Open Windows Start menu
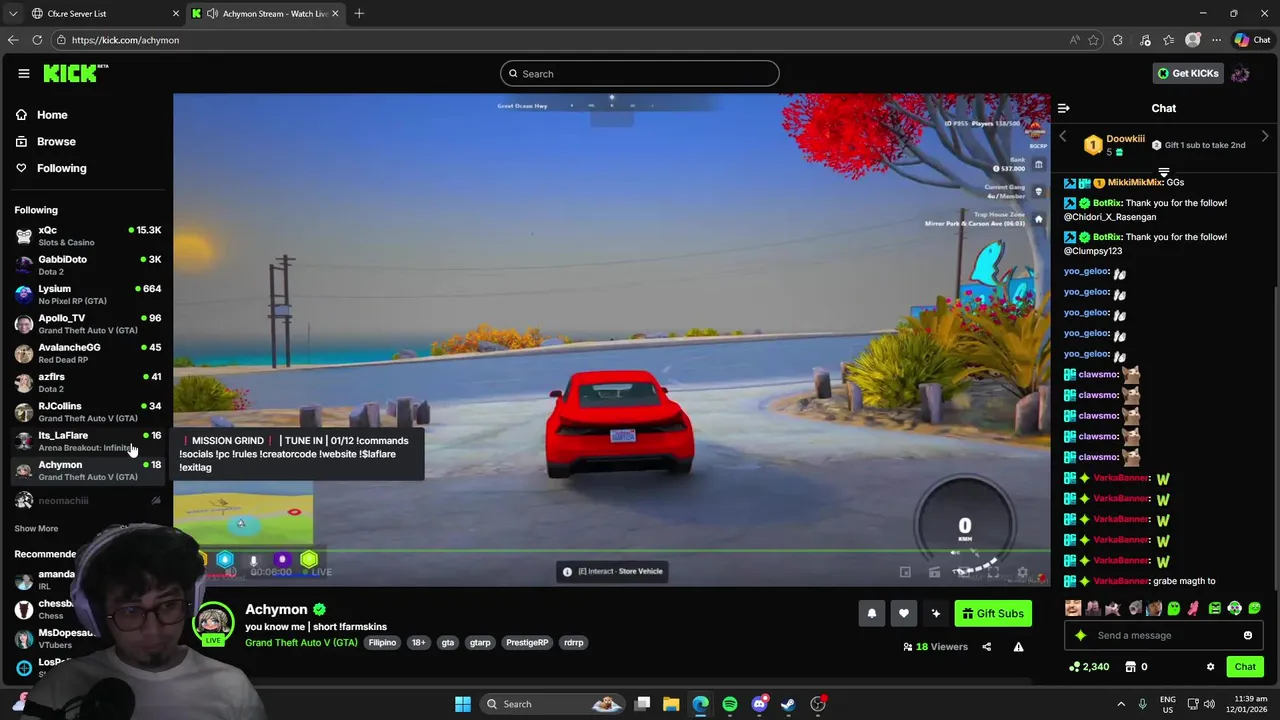The width and height of the screenshot is (1280, 720). pos(462,704)
